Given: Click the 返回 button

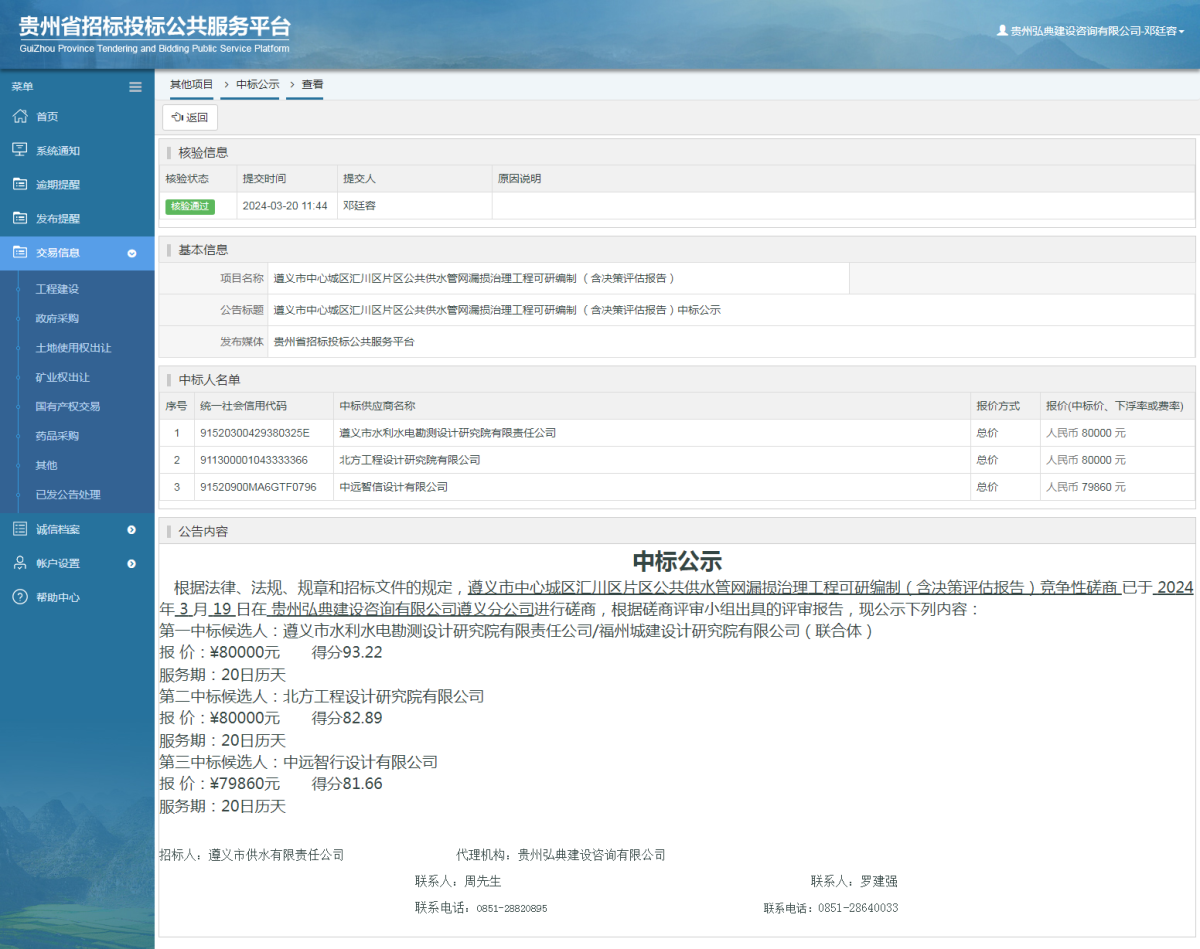Looking at the screenshot, I should pyautogui.click(x=189, y=117).
